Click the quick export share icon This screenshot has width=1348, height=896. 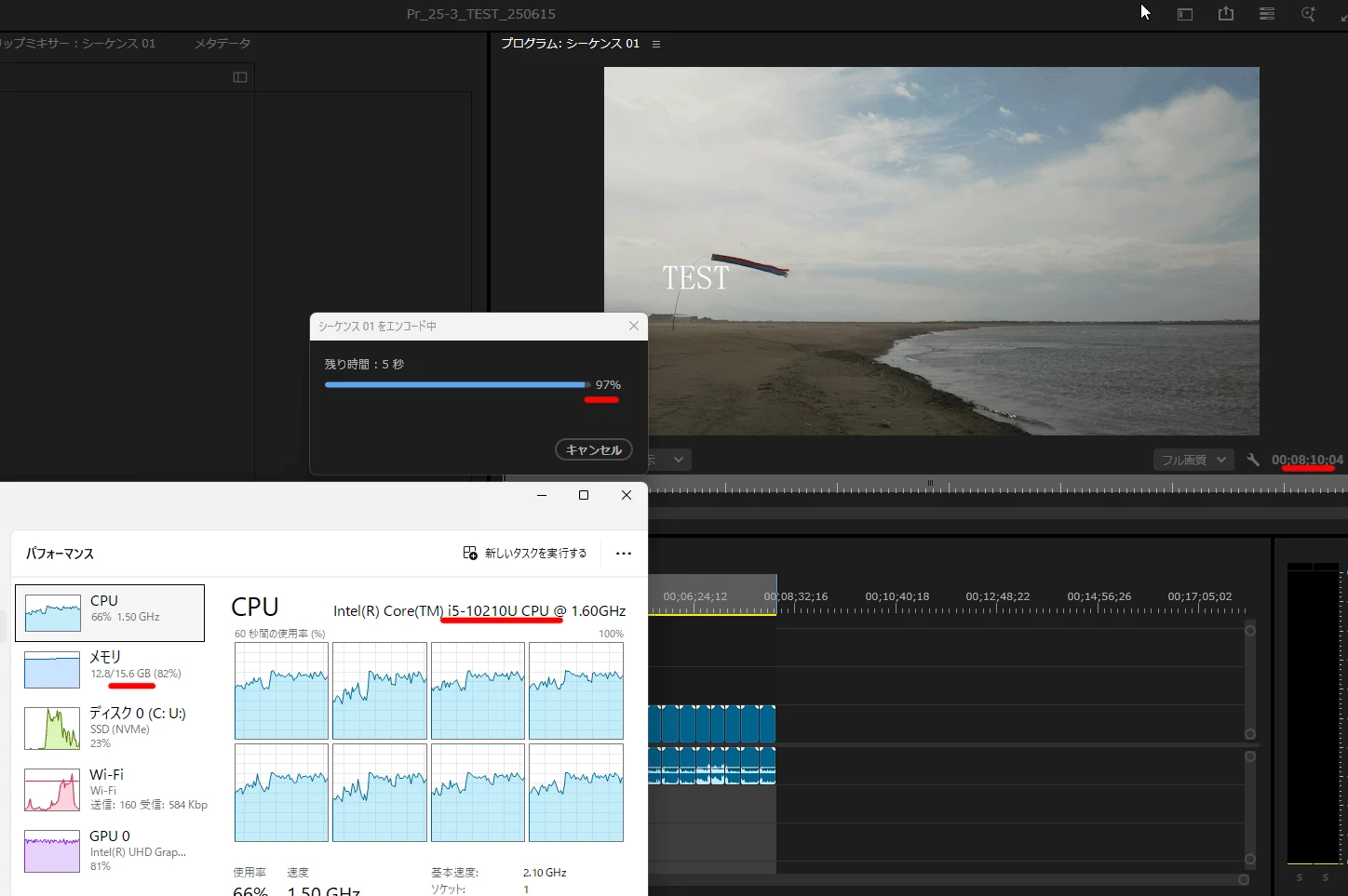click(x=1226, y=14)
